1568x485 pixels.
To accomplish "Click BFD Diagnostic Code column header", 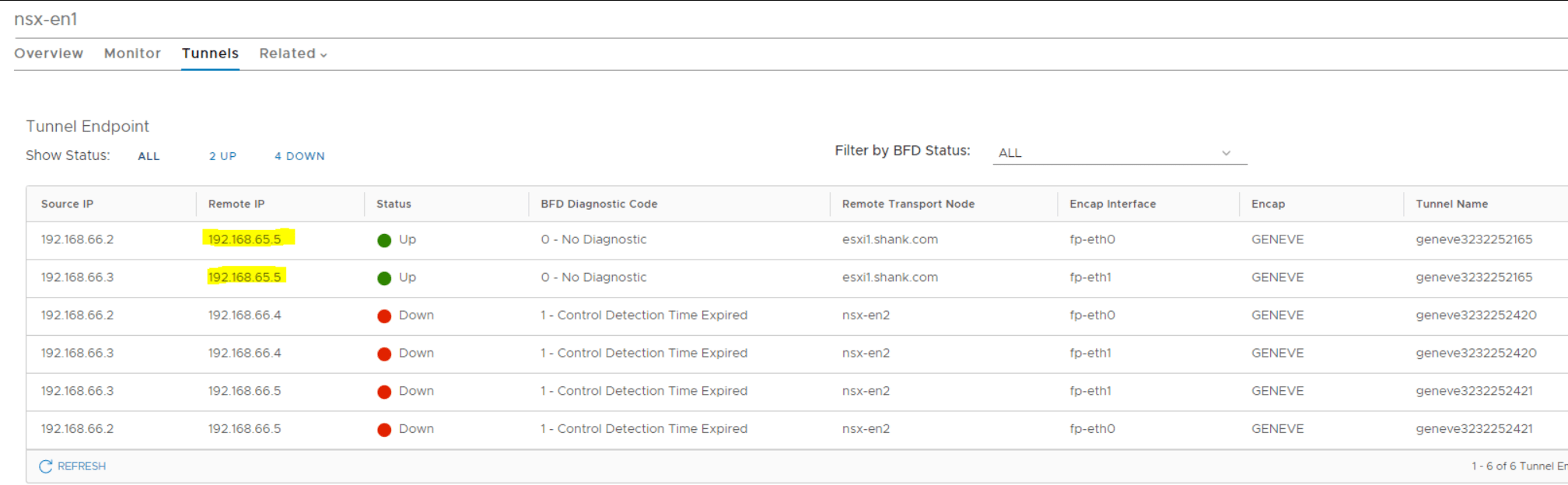I will [599, 204].
